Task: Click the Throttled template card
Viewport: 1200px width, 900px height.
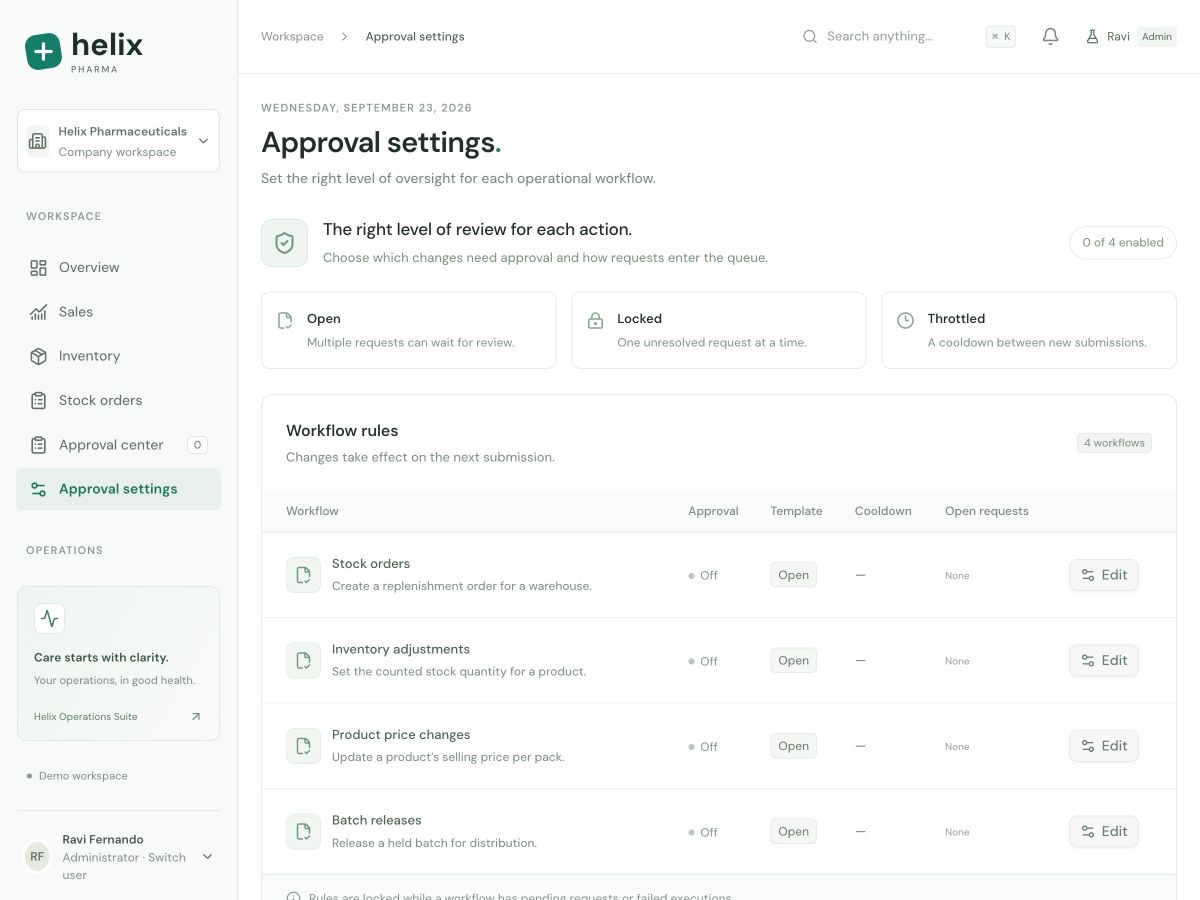Action: tap(1029, 330)
